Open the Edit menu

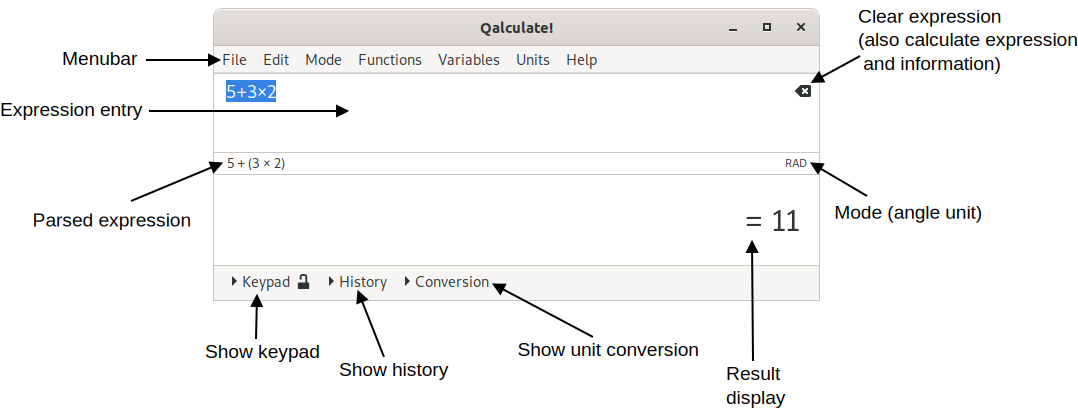click(276, 60)
